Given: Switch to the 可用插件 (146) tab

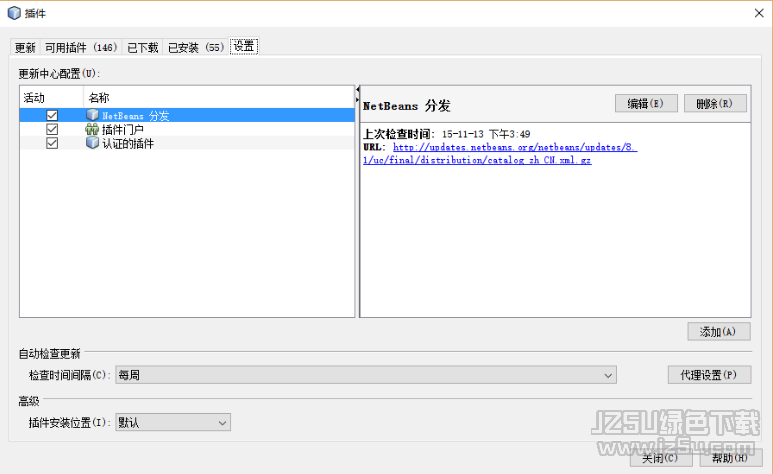Looking at the screenshot, I should click(81, 47).
